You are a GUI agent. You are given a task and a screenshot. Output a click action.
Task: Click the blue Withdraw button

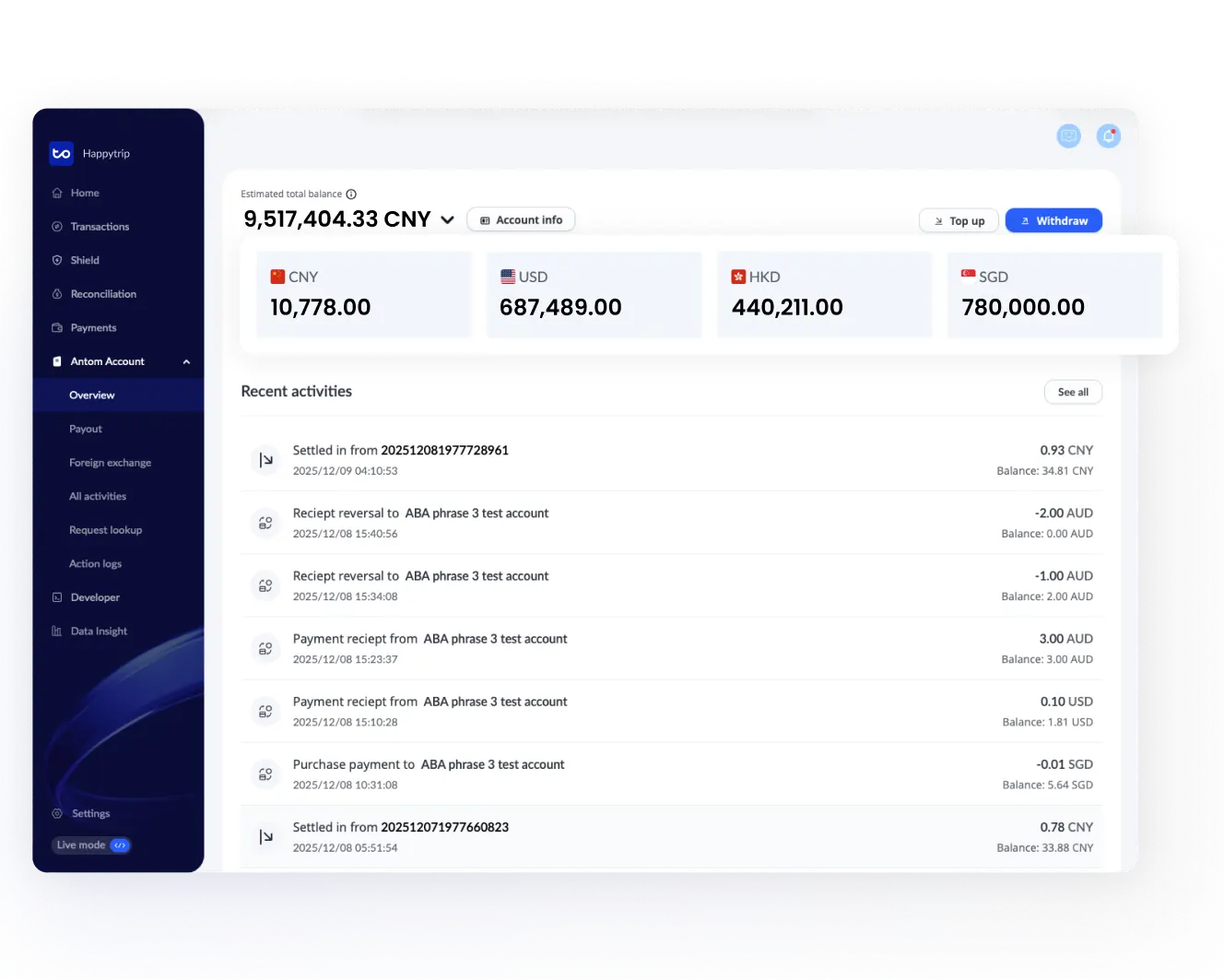click(x=1053, y=221)
